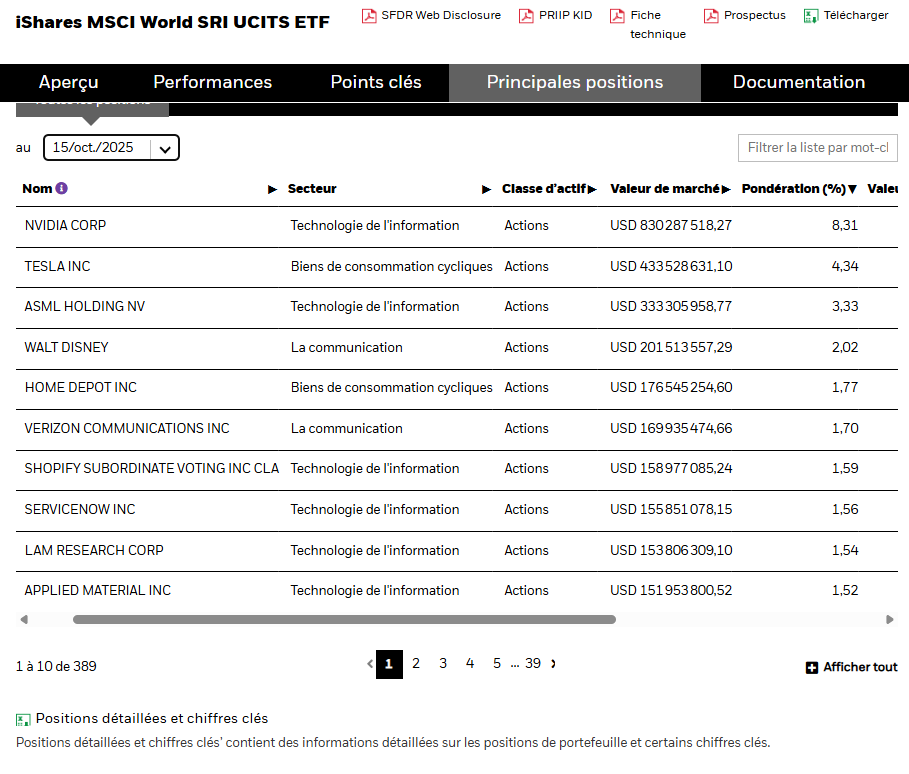Click the horizontal table scrollbar
The image size is (909, 774).
coord(344,620)
